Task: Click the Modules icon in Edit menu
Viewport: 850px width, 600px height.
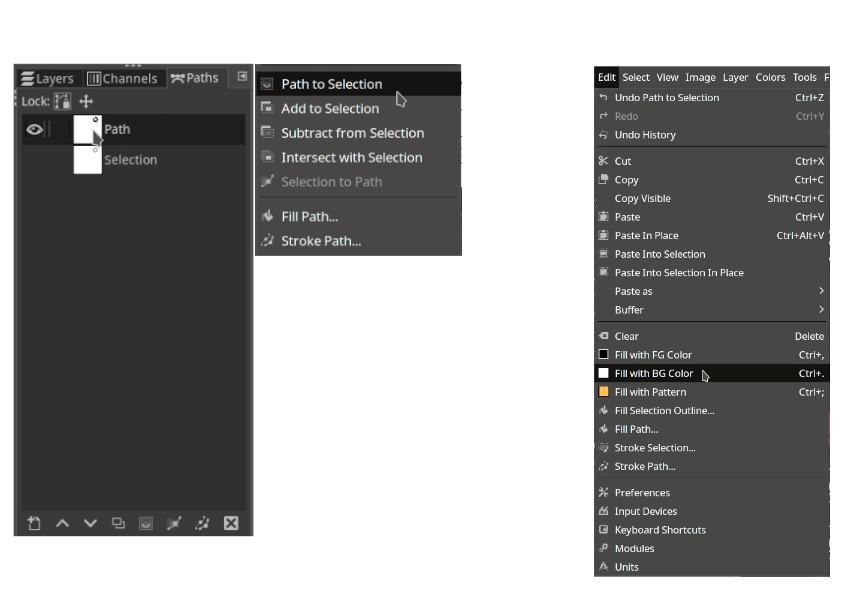Action: (x=603, y=548)
